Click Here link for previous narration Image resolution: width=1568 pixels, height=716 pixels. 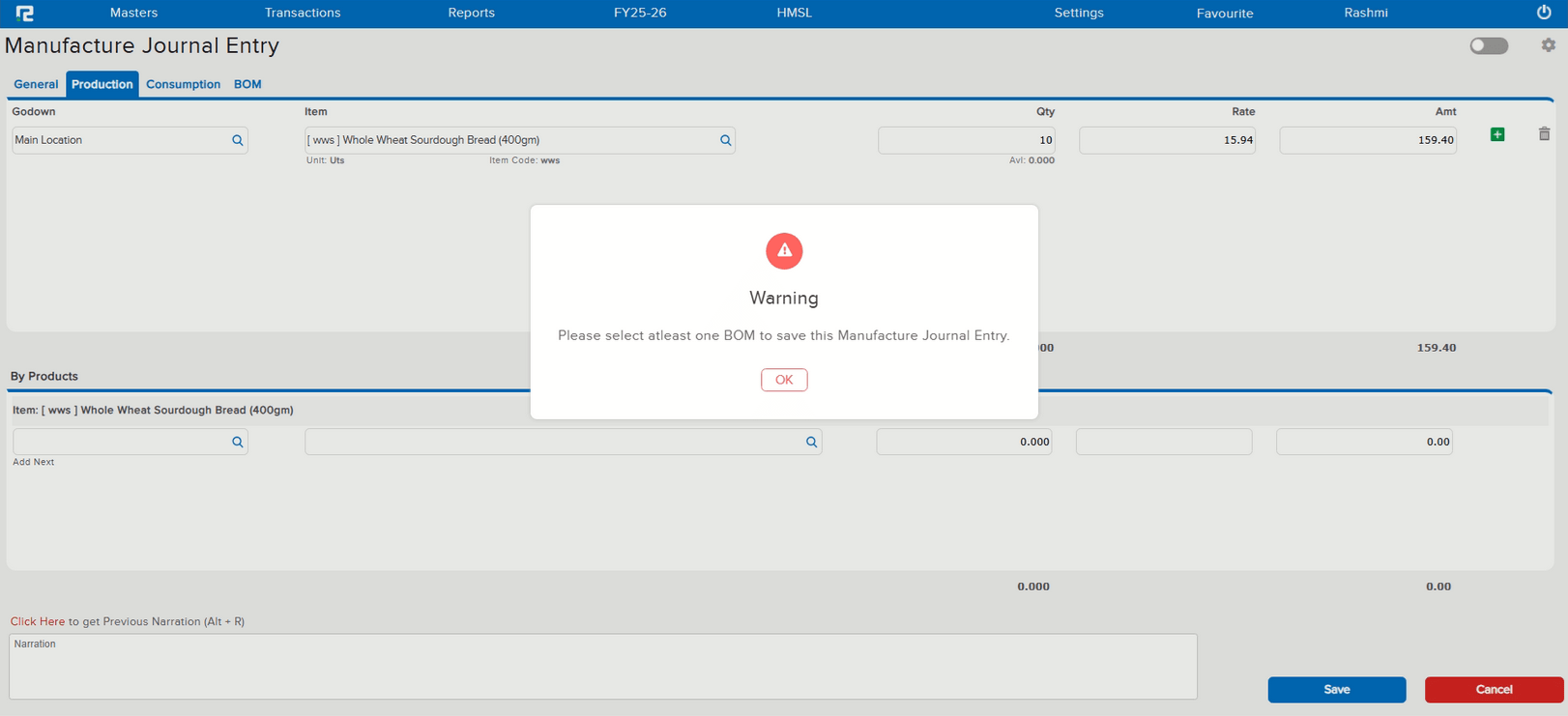38,621
